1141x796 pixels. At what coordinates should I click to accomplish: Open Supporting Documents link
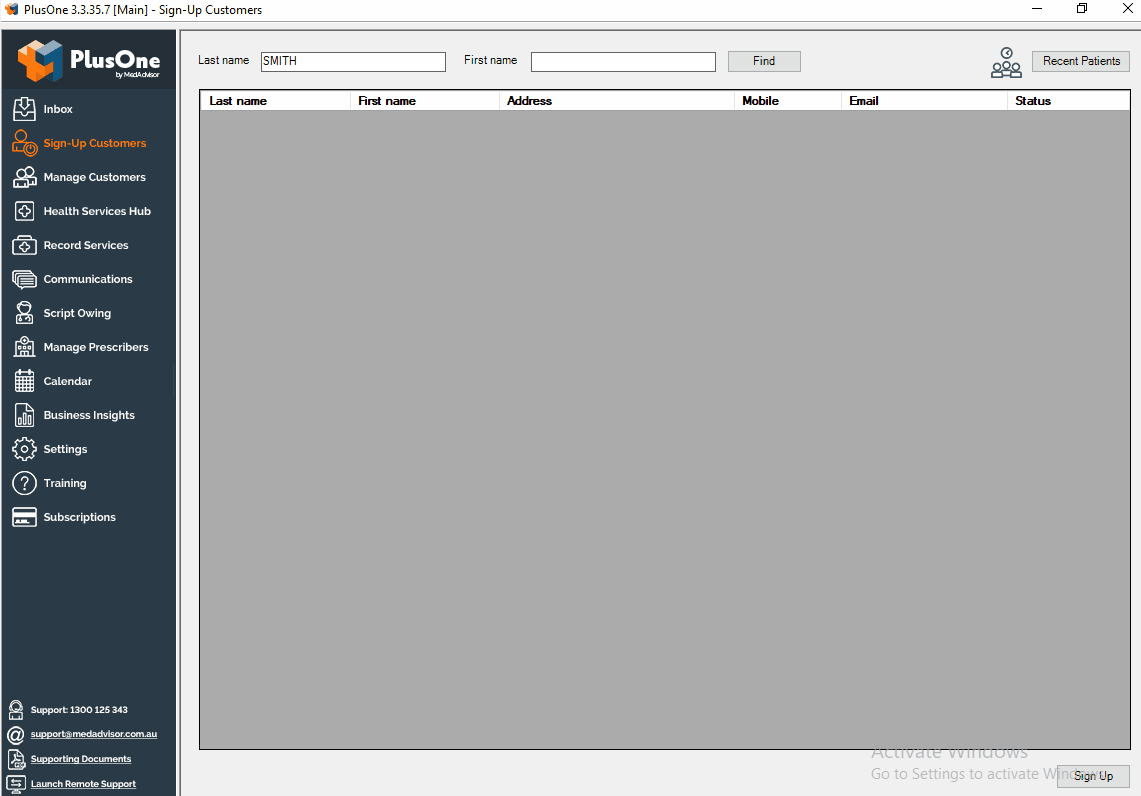(x=81, y=759)
